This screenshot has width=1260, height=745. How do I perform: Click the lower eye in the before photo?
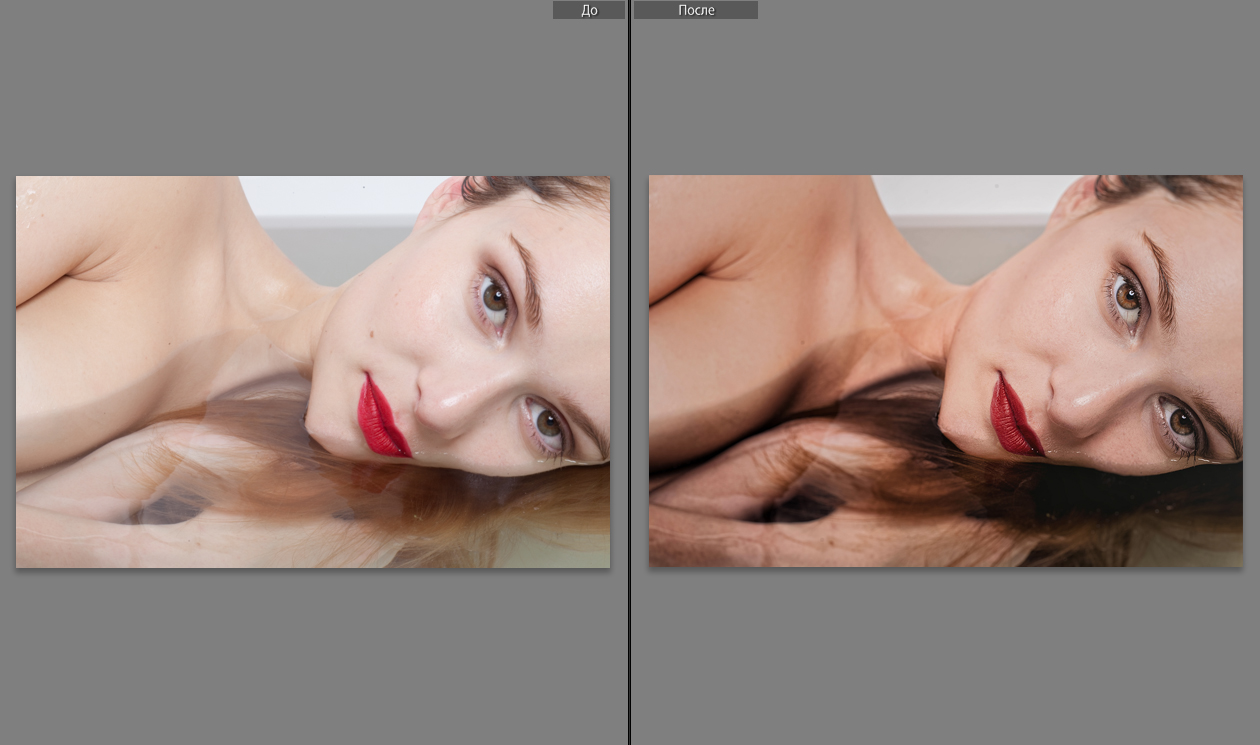pos(547,422)
